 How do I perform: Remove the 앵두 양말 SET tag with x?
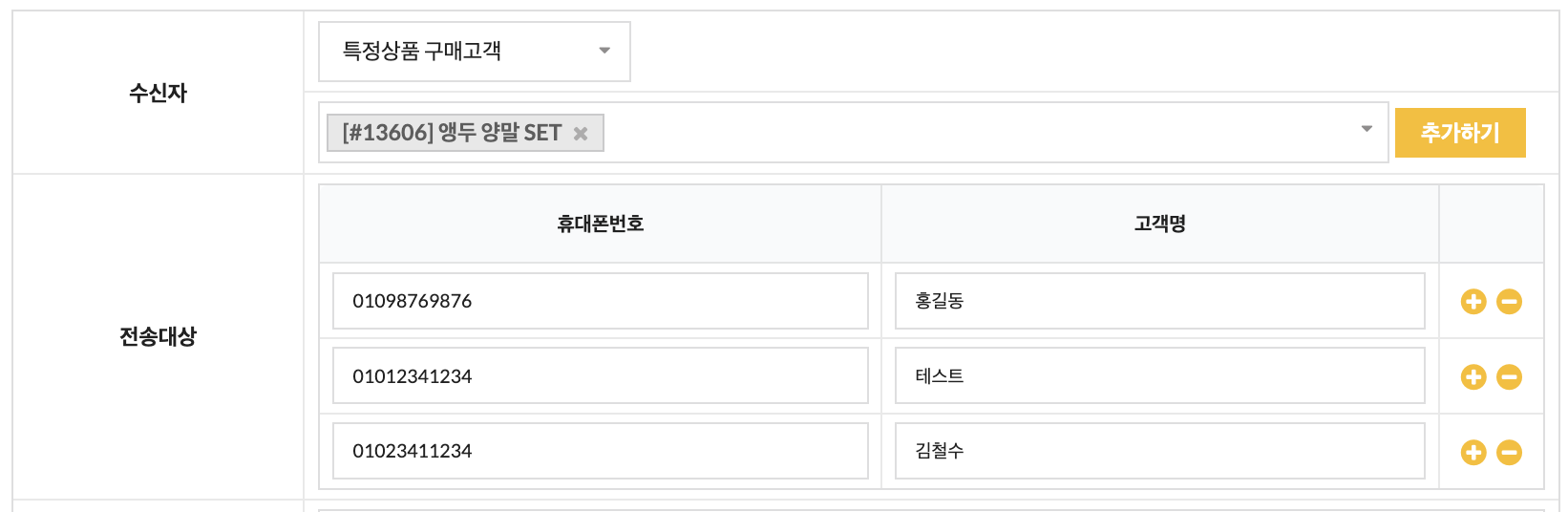pos(580,134)
